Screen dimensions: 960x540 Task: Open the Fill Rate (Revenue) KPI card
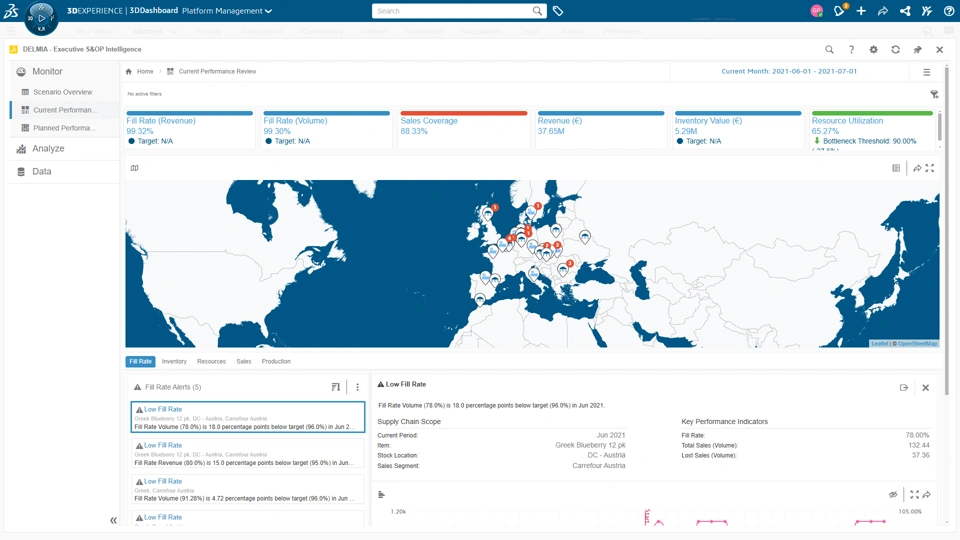click(x=190, y=130)
